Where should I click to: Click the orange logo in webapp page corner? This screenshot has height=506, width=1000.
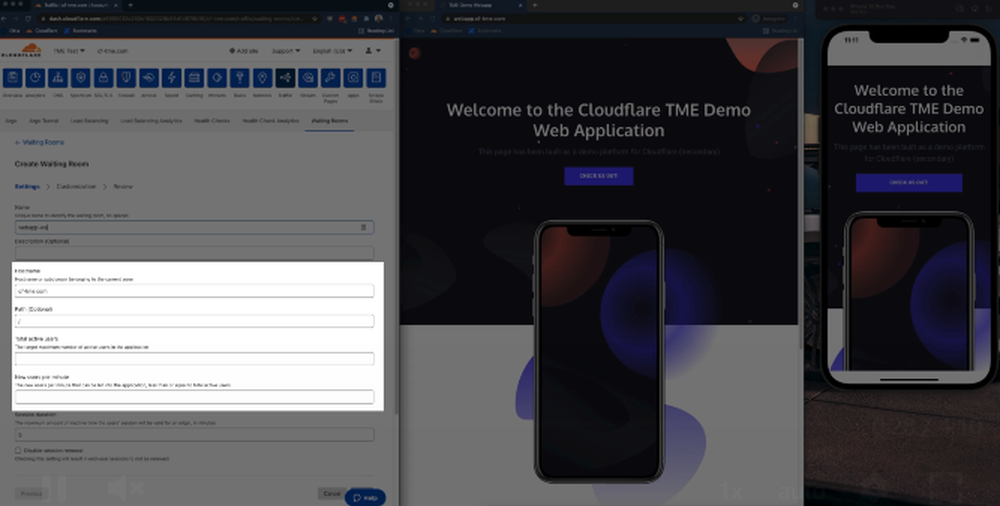click(415, 53)
